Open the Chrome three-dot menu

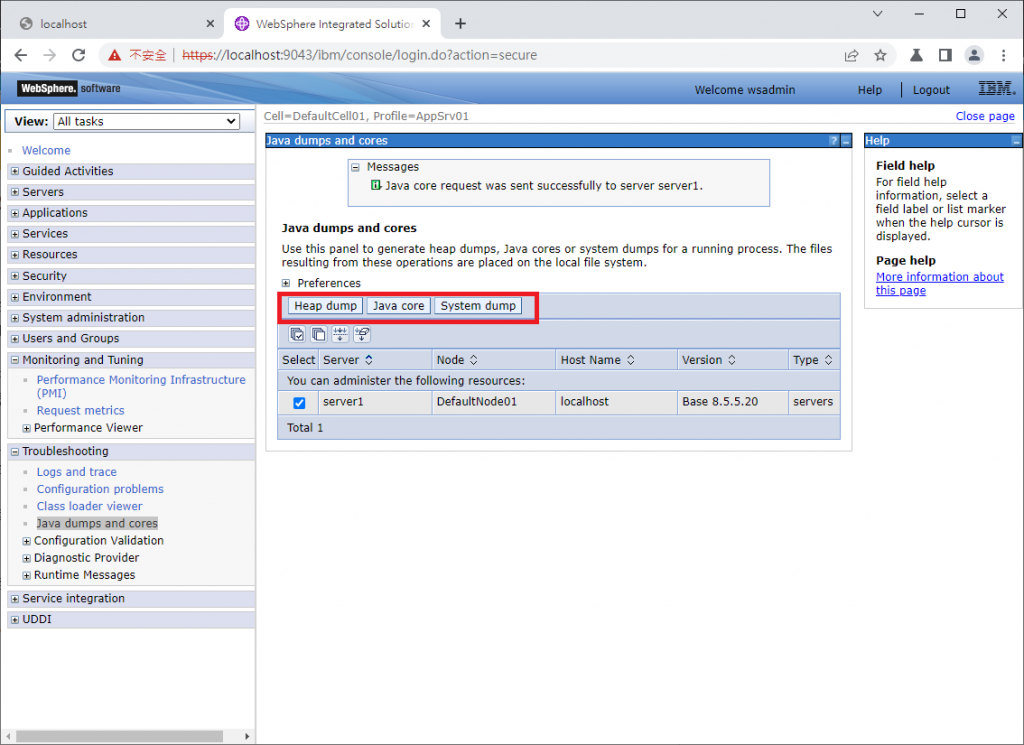tap(1004, 55)
